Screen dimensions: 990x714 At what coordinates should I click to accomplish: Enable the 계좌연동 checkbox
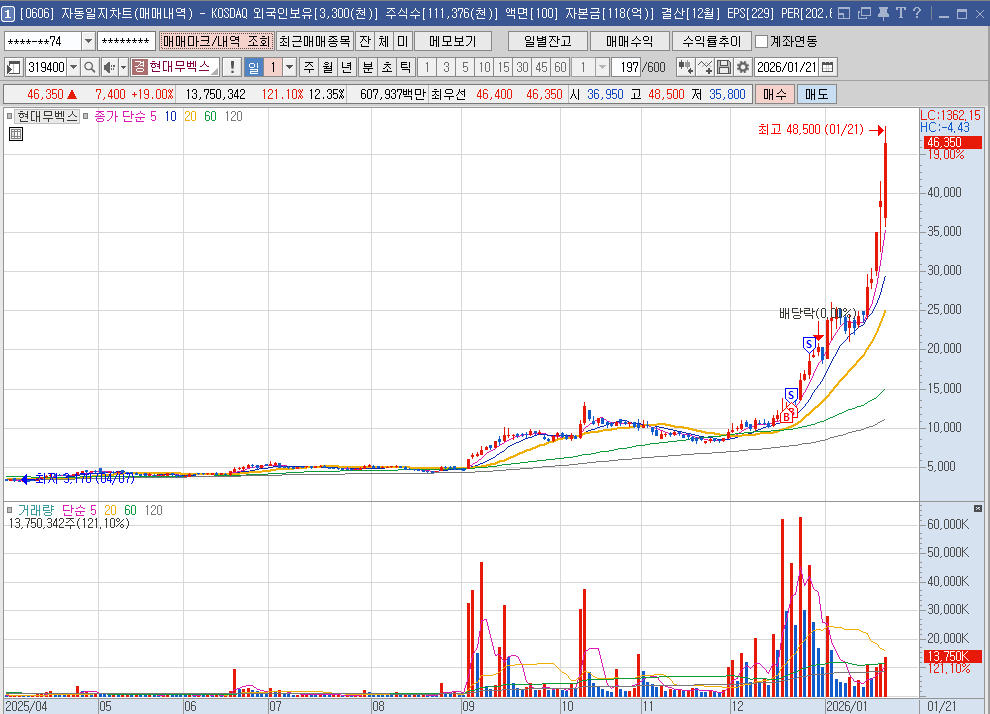coord(762,41)
